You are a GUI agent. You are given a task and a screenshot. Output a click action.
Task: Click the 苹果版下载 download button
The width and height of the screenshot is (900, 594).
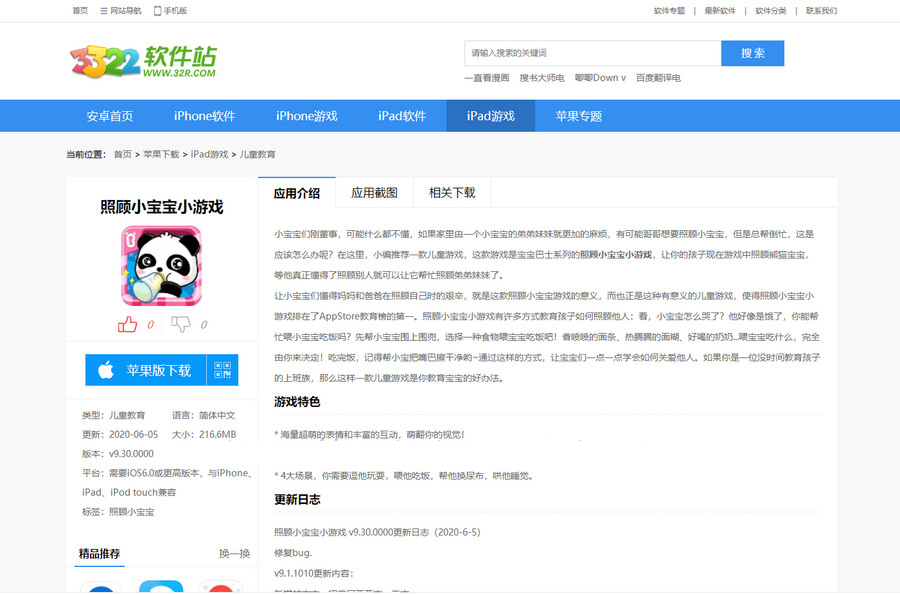[146, 370]
